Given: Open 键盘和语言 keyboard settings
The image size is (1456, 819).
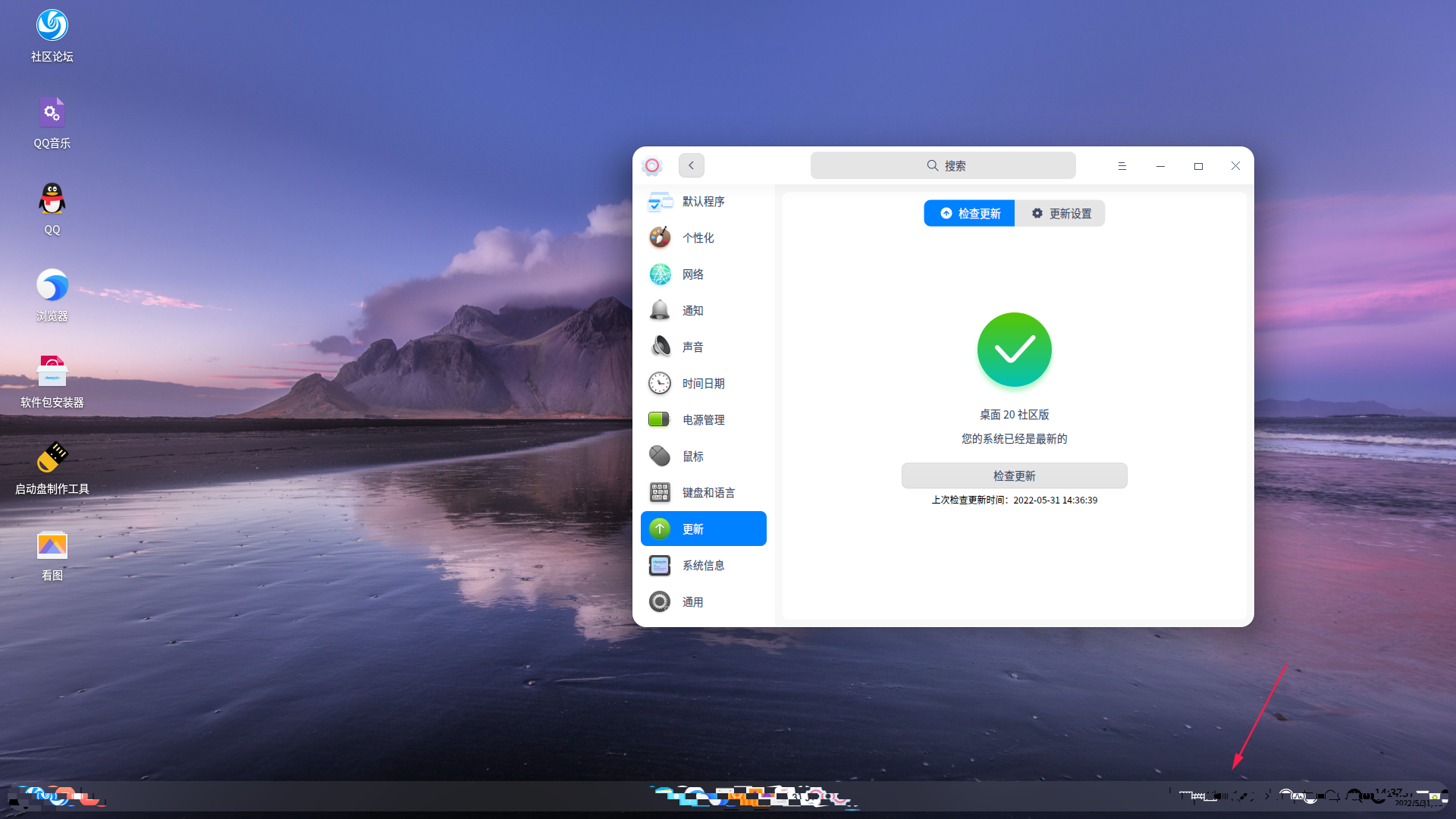Looking at the screenshot, I should (708, 492).
